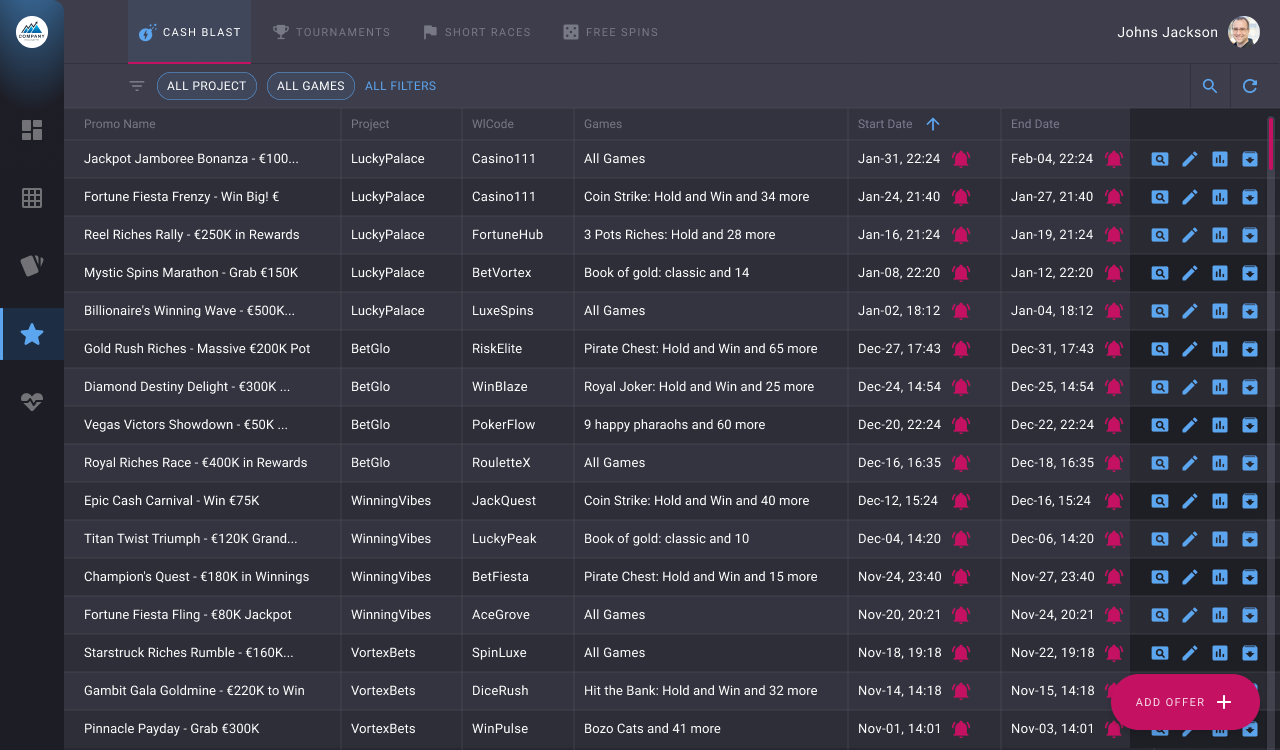This screenshot has height=750, width=1280.
Task: Open the All Games filter dropdown
Action: tap(311, 86)
